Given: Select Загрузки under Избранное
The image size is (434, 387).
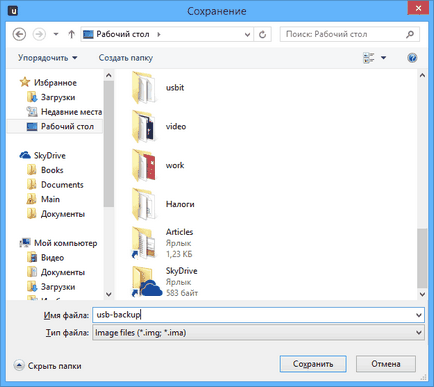Looking at the screenshot, I should pos(58,97).
